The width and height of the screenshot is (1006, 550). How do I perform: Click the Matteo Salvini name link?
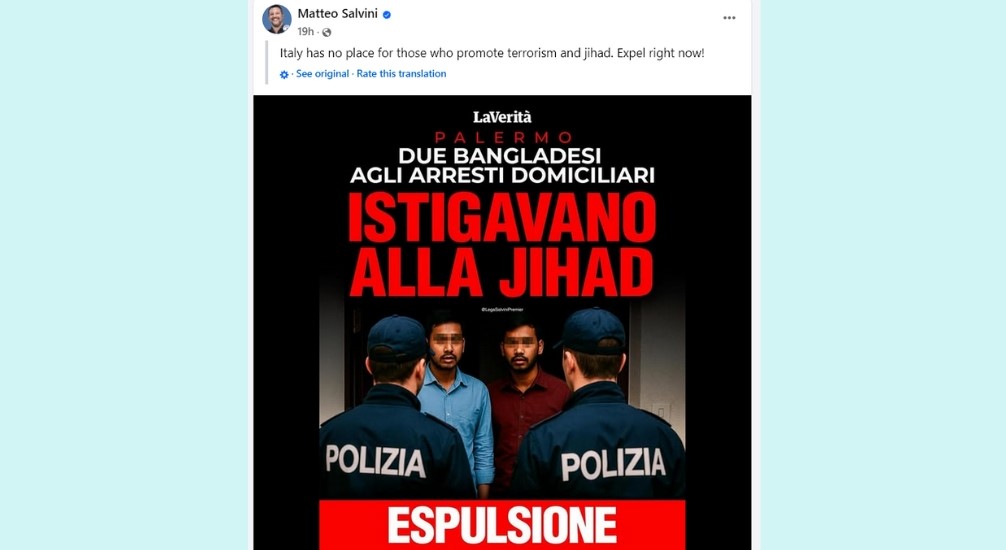tap(337, 13)
